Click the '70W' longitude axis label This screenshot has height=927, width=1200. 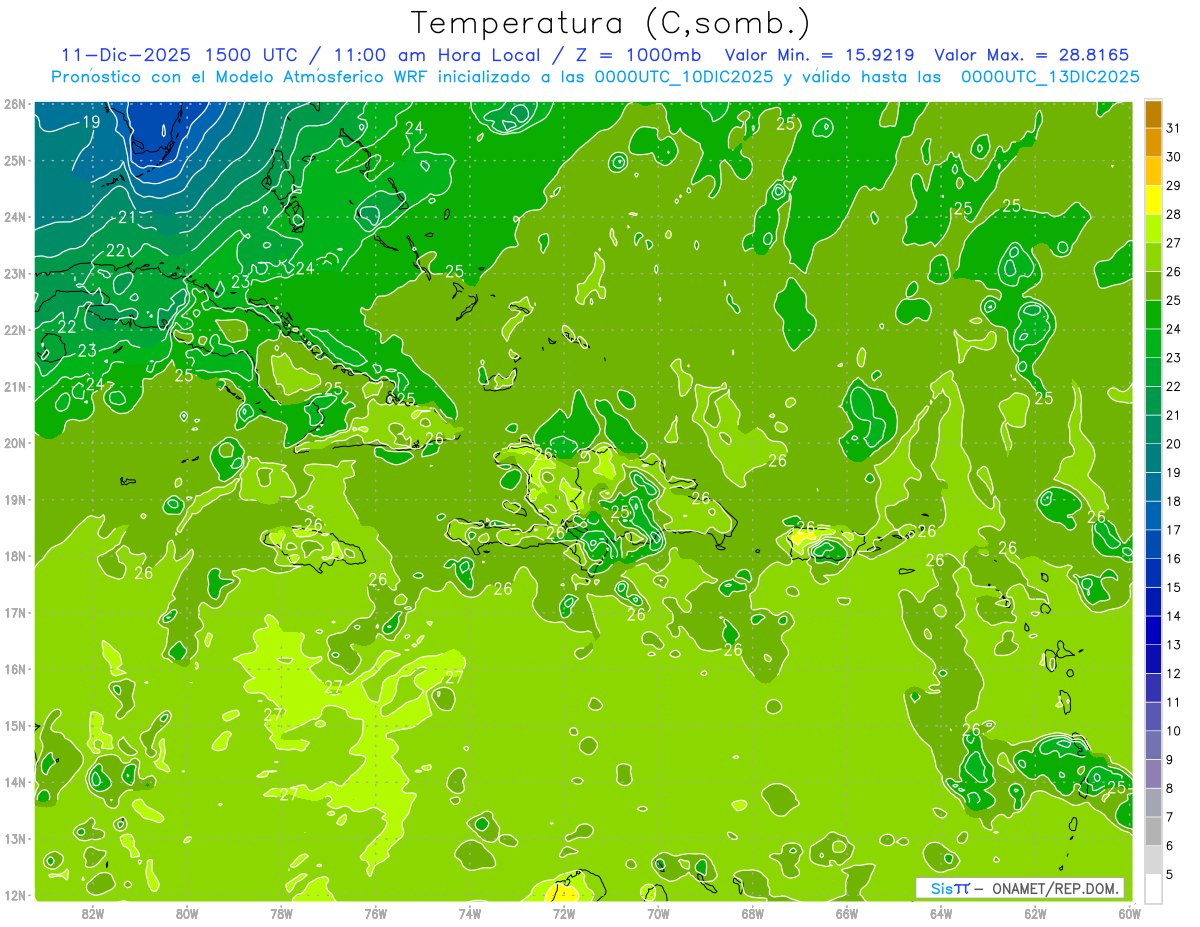coord(658,913)
